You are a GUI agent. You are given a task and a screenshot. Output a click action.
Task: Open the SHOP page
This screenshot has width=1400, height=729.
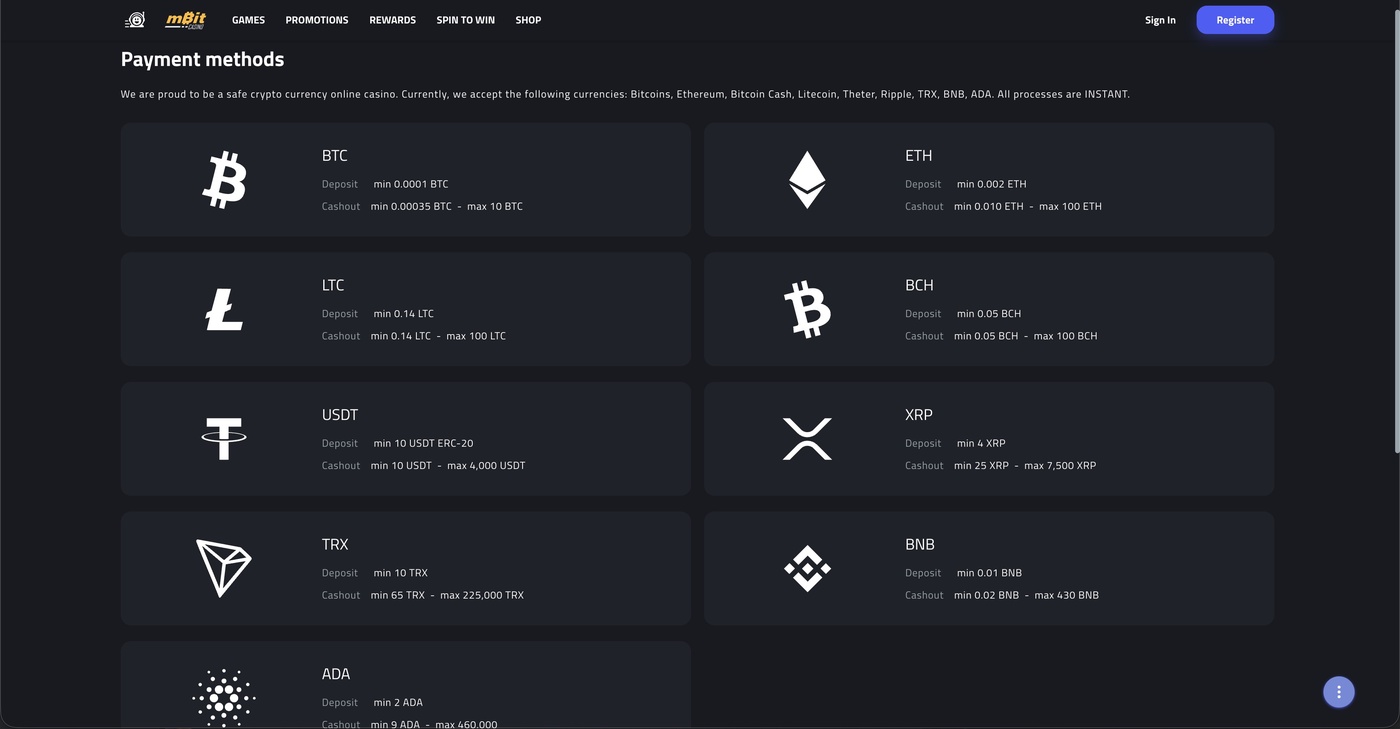528,20
